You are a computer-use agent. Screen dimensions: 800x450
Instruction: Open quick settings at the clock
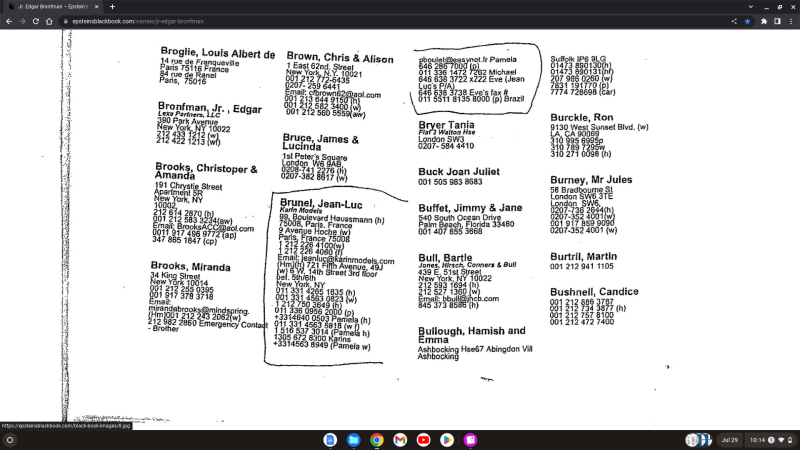(x=770, y=440)
